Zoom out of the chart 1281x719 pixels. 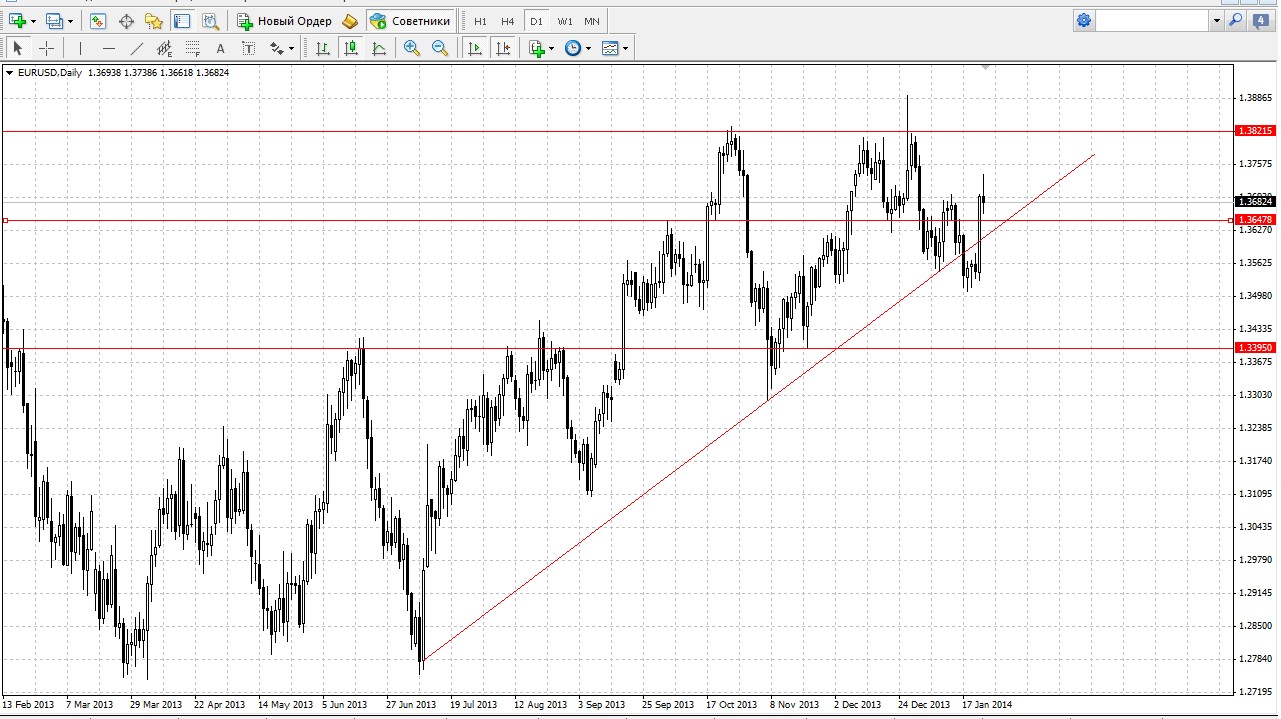[x=440, y=48]
